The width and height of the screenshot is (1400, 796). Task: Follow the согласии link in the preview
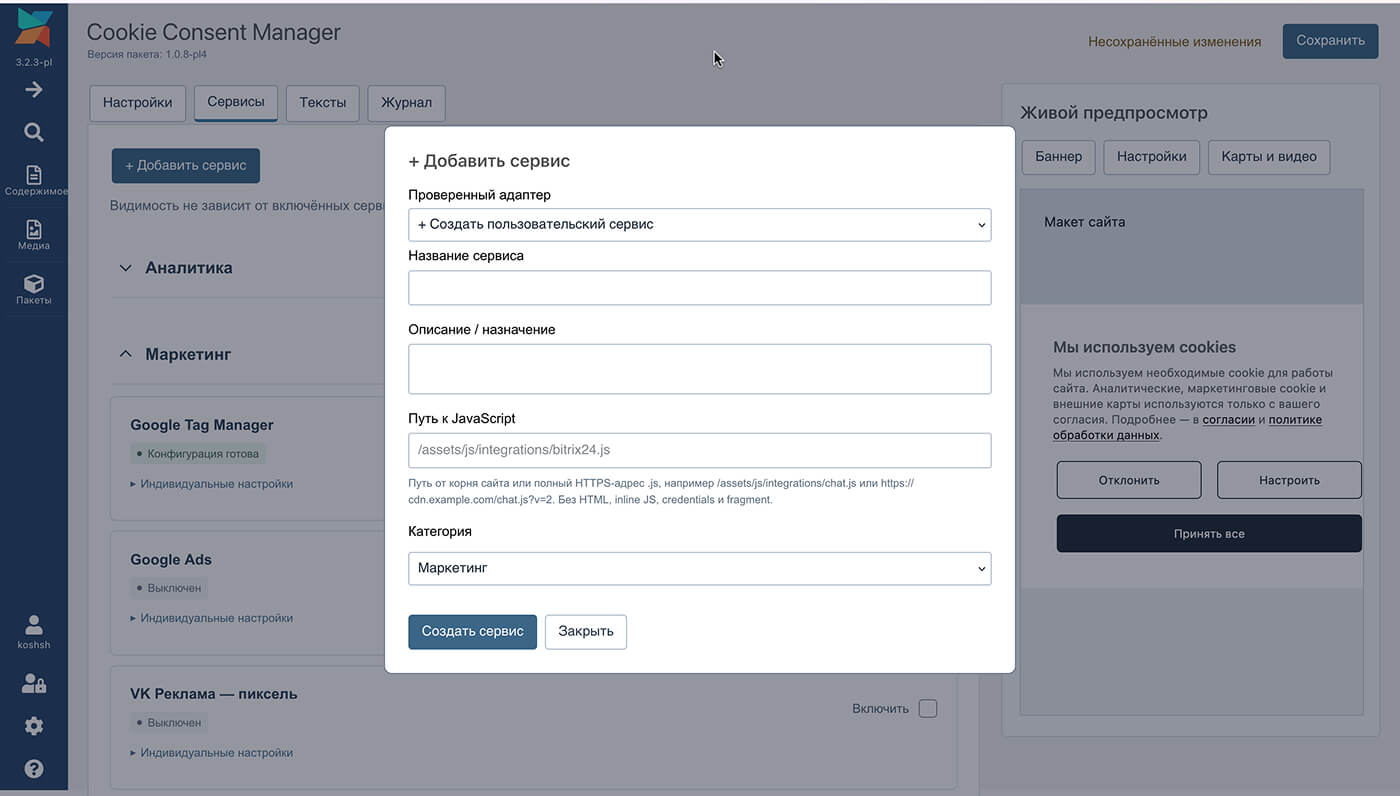(x=1229, y=420)
